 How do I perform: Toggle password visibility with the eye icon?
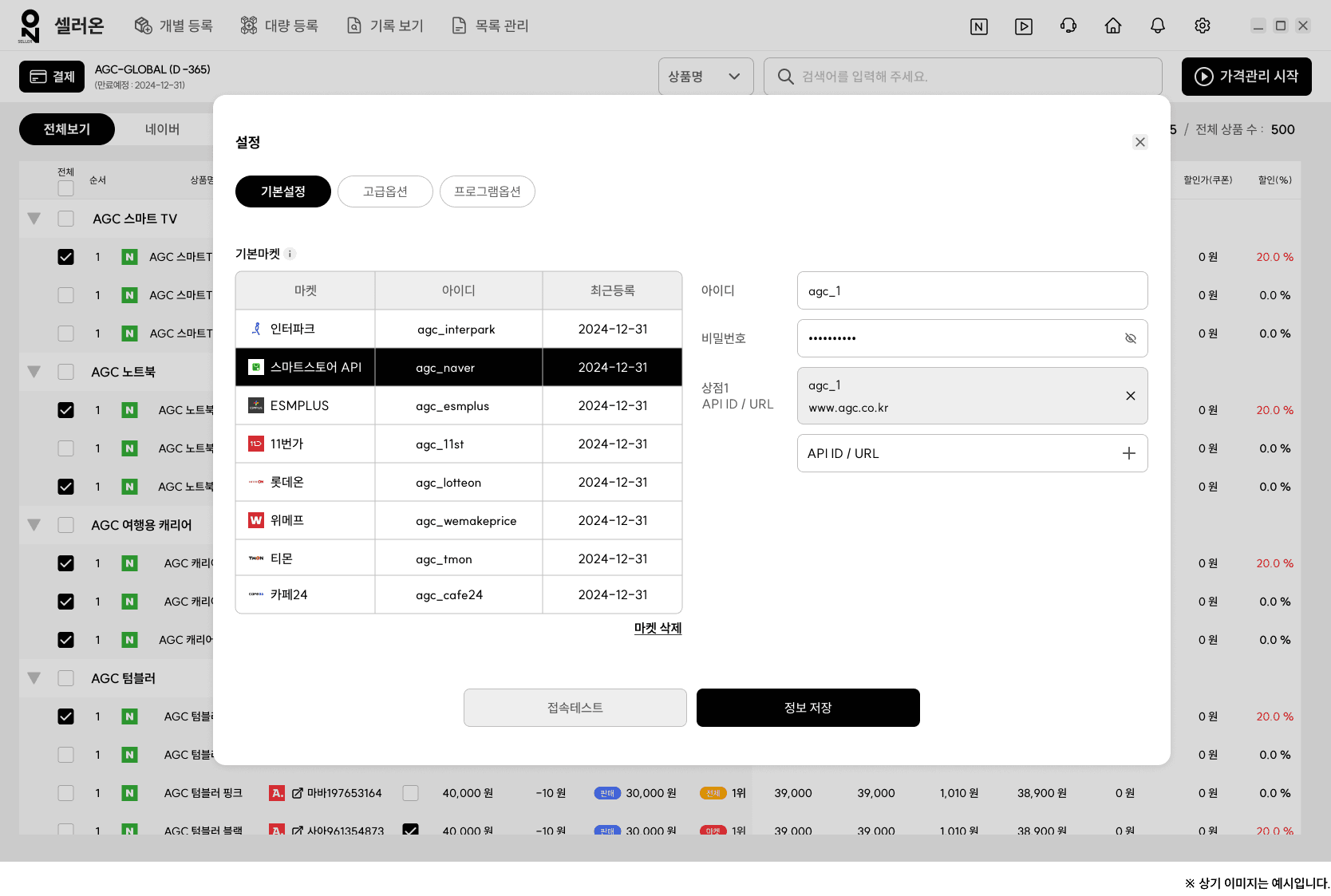coord(1130,338)
